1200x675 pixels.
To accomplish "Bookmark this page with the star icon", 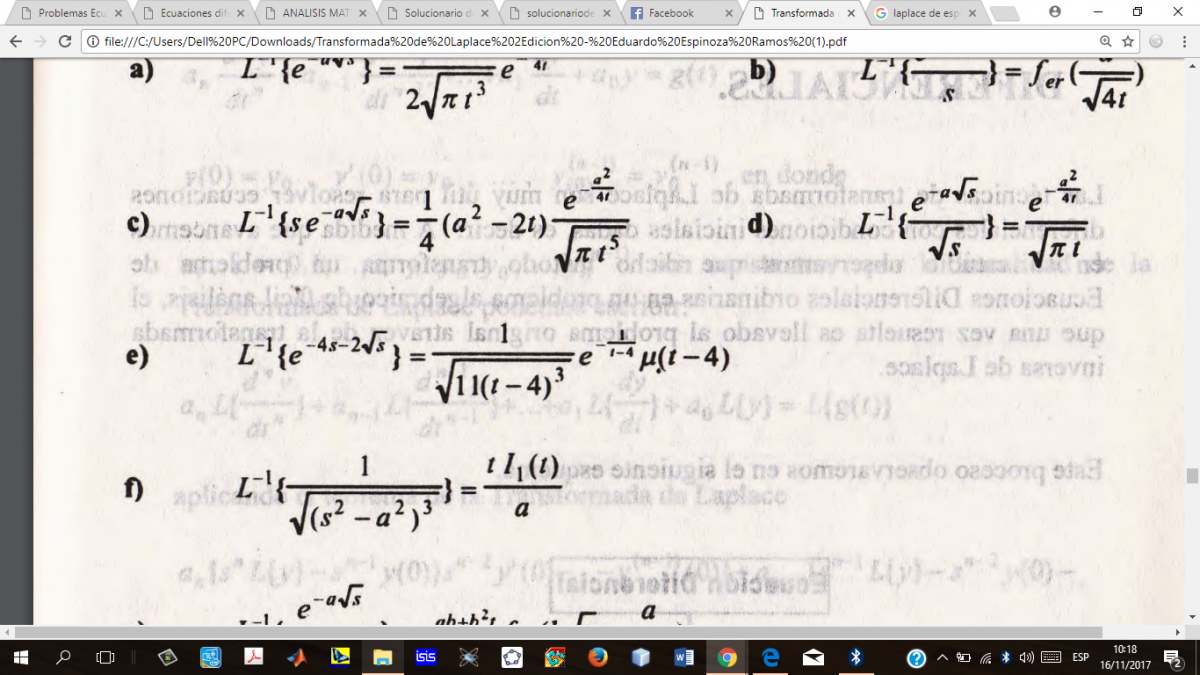I will point(1127,41).
